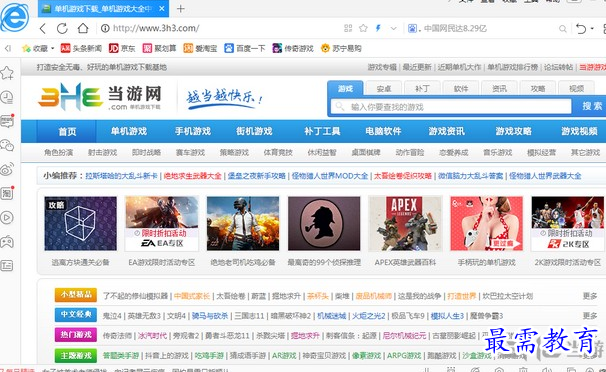
Task: Collapse the favorites bar with left chevron
Action: 8,48
